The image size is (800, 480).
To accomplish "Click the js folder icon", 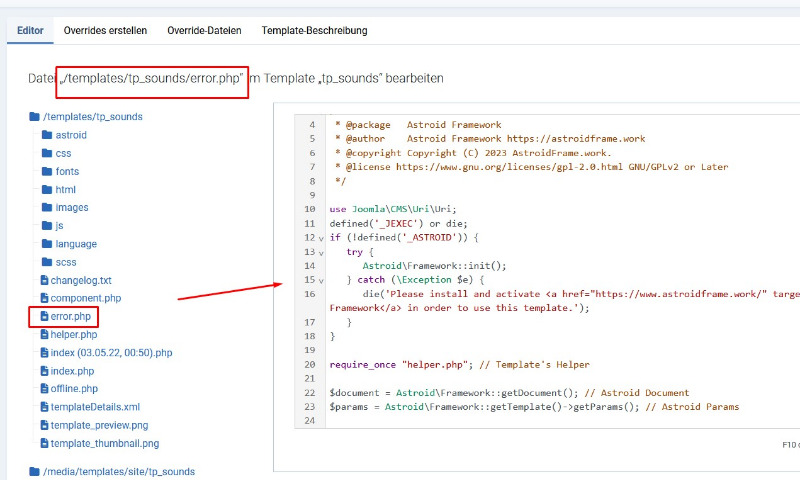I will pyautogui.click(x=47, y=225).
